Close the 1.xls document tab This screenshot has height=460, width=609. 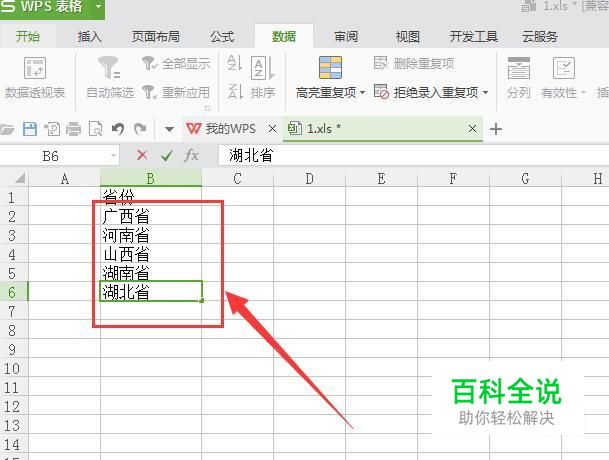(x=472, y=129)
